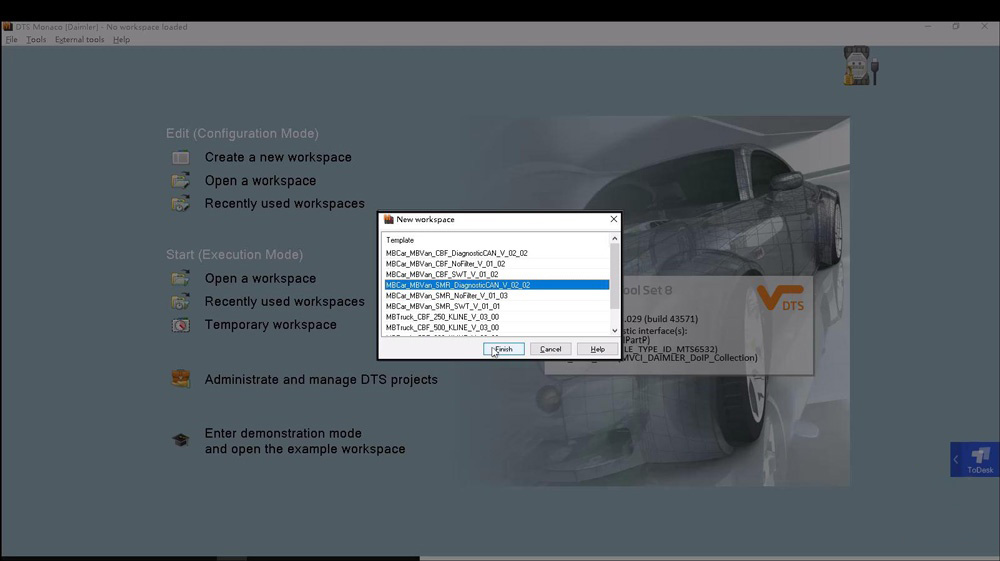
Task: Click the Recently used workspaces icon under Start mode
Action: (x=180, y=302)
